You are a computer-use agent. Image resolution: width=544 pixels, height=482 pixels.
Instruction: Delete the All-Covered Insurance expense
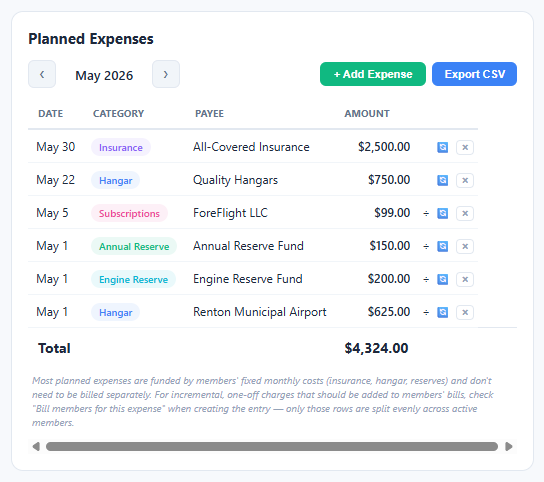[x=465, y=147]
